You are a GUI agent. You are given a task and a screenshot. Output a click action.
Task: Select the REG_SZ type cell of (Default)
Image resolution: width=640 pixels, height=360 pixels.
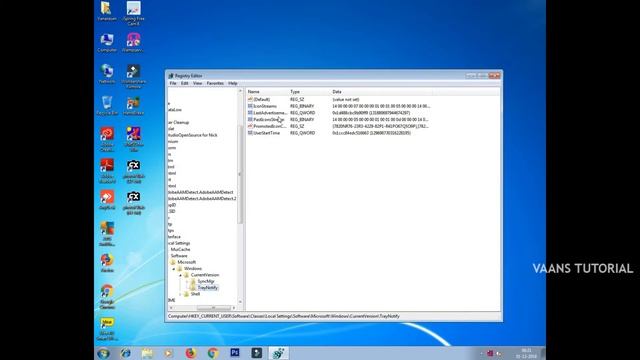297,99
